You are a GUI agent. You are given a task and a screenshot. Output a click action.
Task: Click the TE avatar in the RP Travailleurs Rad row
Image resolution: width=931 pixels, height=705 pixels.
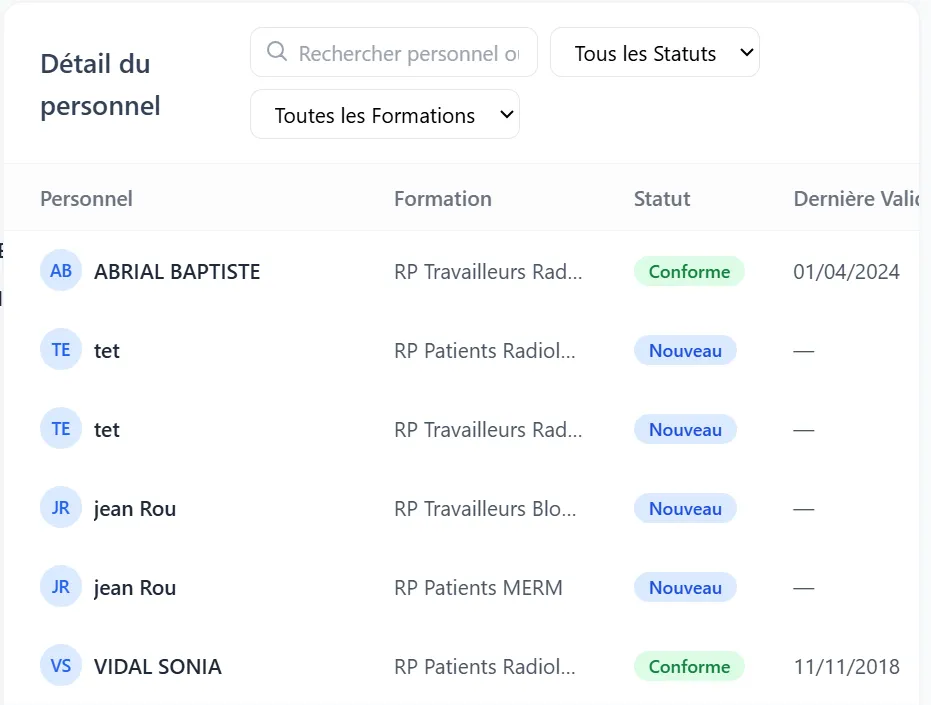tap(61, 428)
